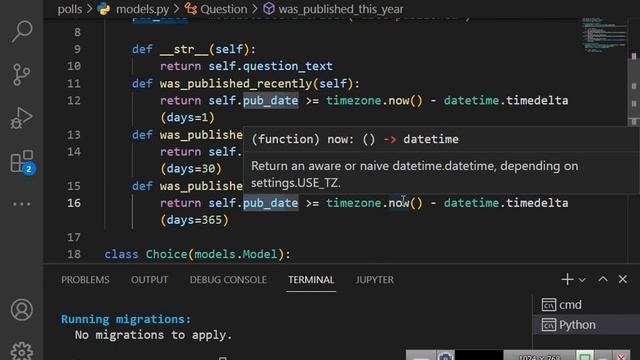Close the terminal panel
Screen dimensions: 640x360
pyautogui.click(x=622, y=280)
